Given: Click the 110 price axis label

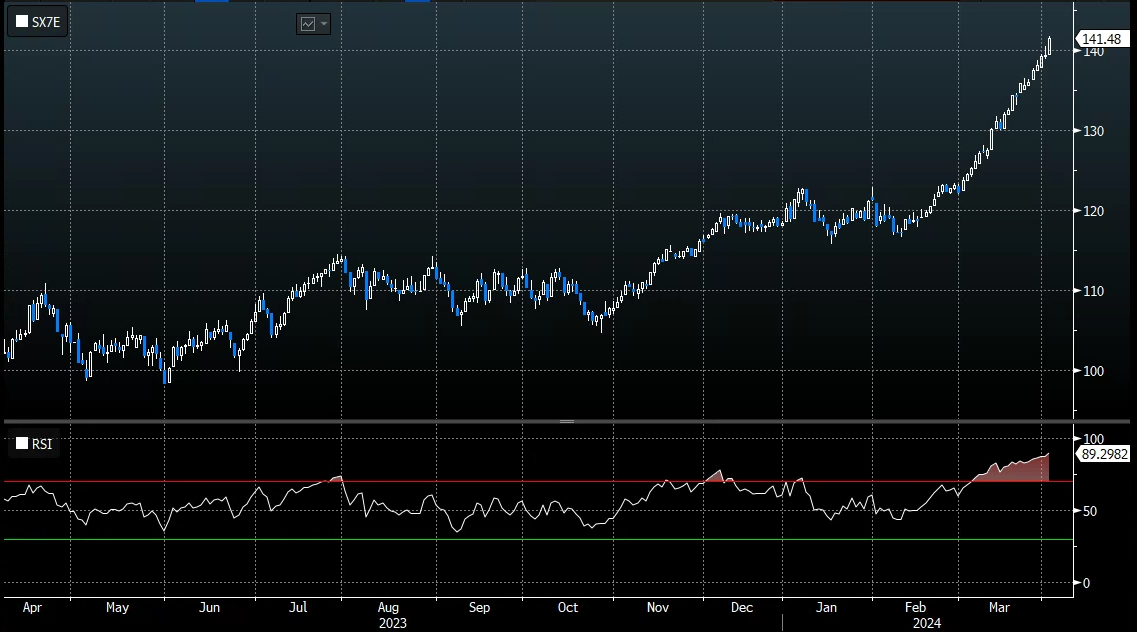Looking at the screenshot, I should click(1093, 291).
